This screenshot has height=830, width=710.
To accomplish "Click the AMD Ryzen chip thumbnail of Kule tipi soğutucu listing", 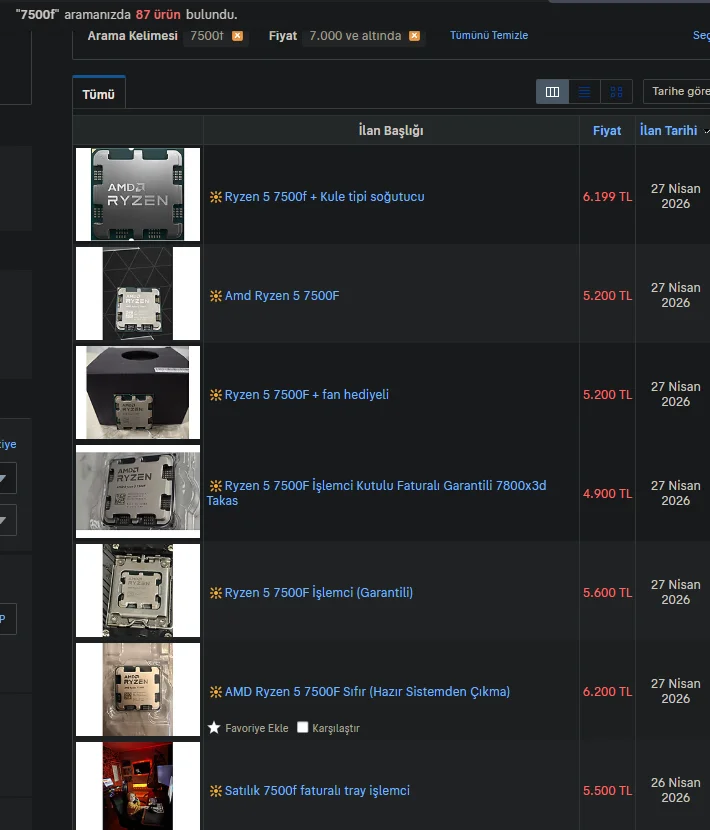I will [138, 194].
